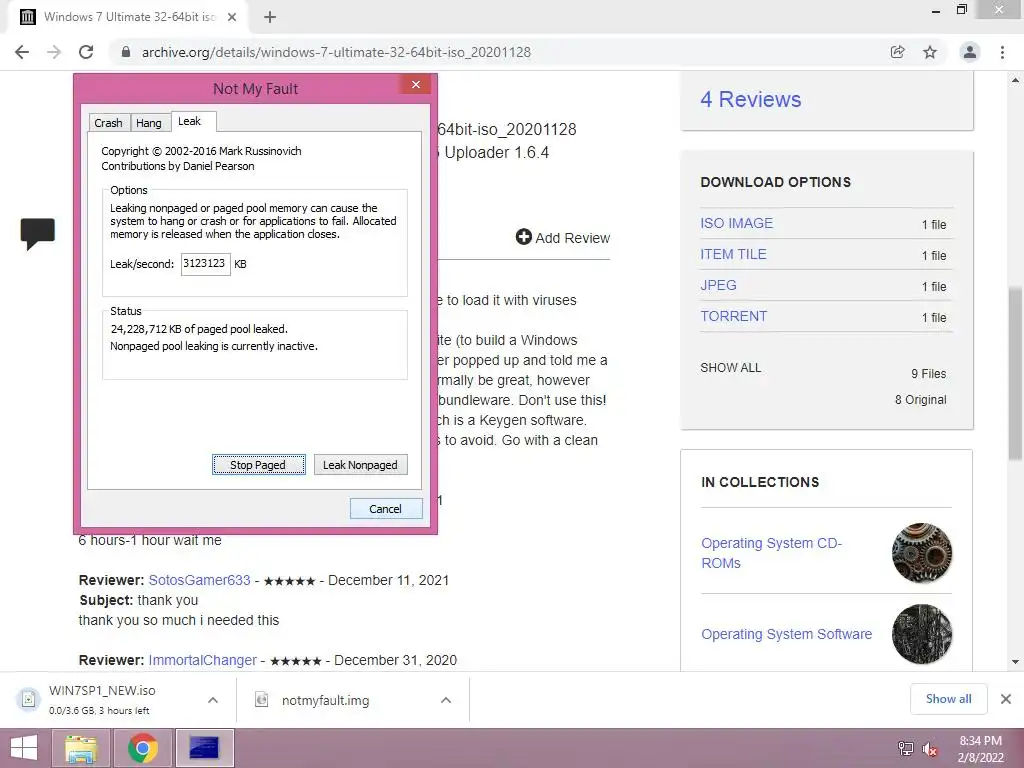
Task: Click SHOW ALL download files
Action: [731, 368]
